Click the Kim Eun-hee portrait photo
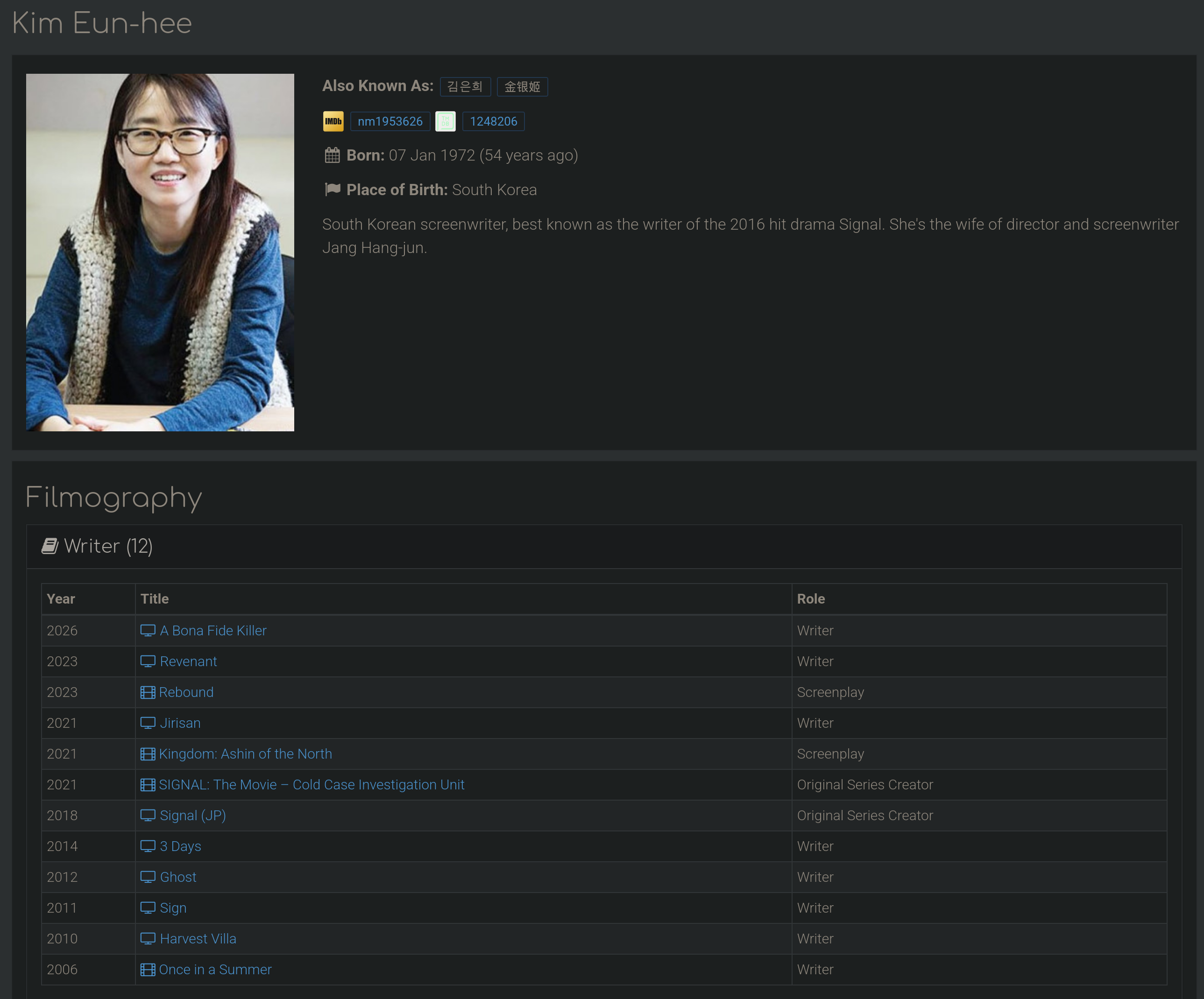The width and height of the screenshot is (1204, 999). (160, 252)
